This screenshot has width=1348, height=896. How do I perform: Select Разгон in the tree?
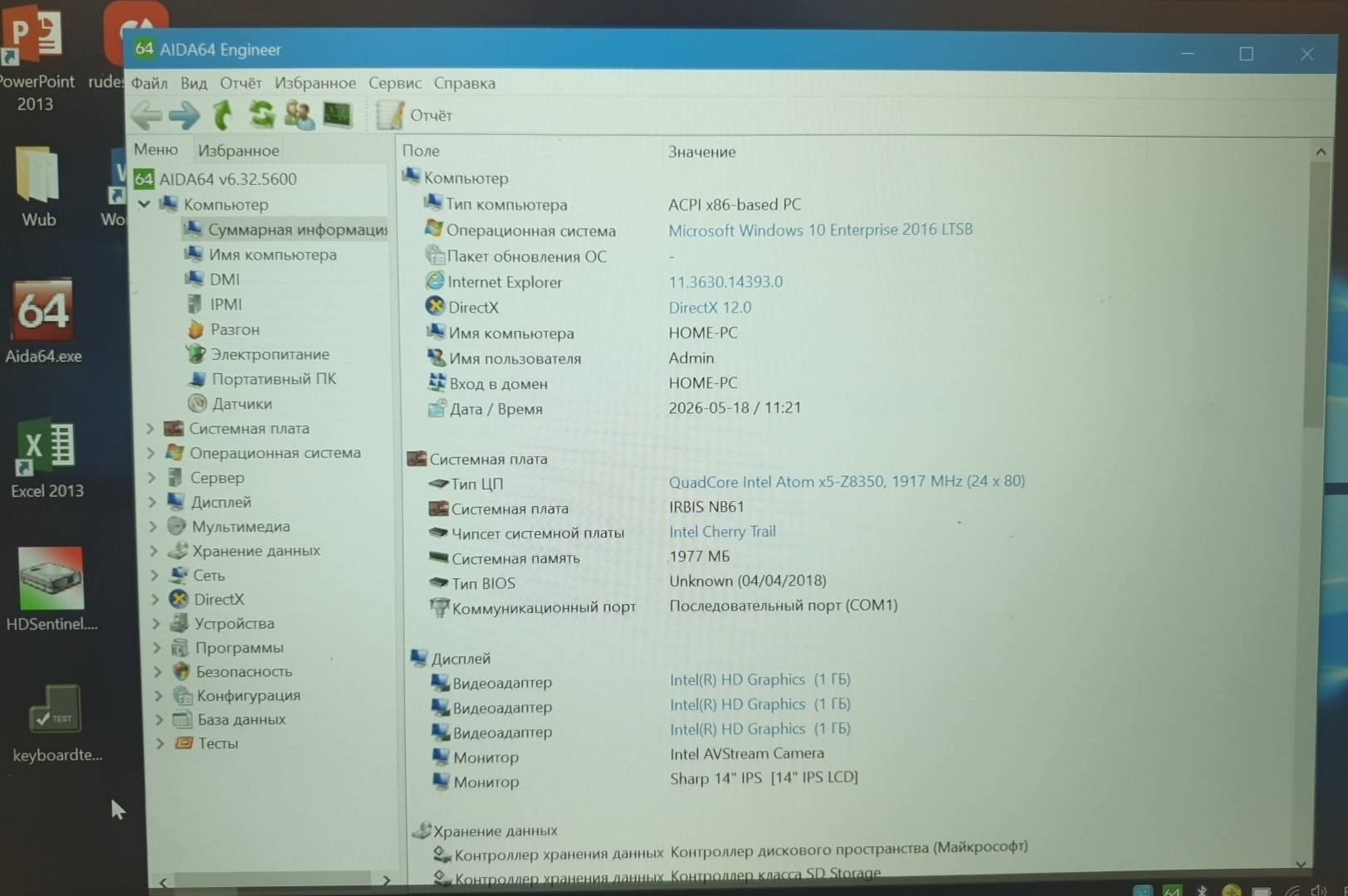coord(224,329)
